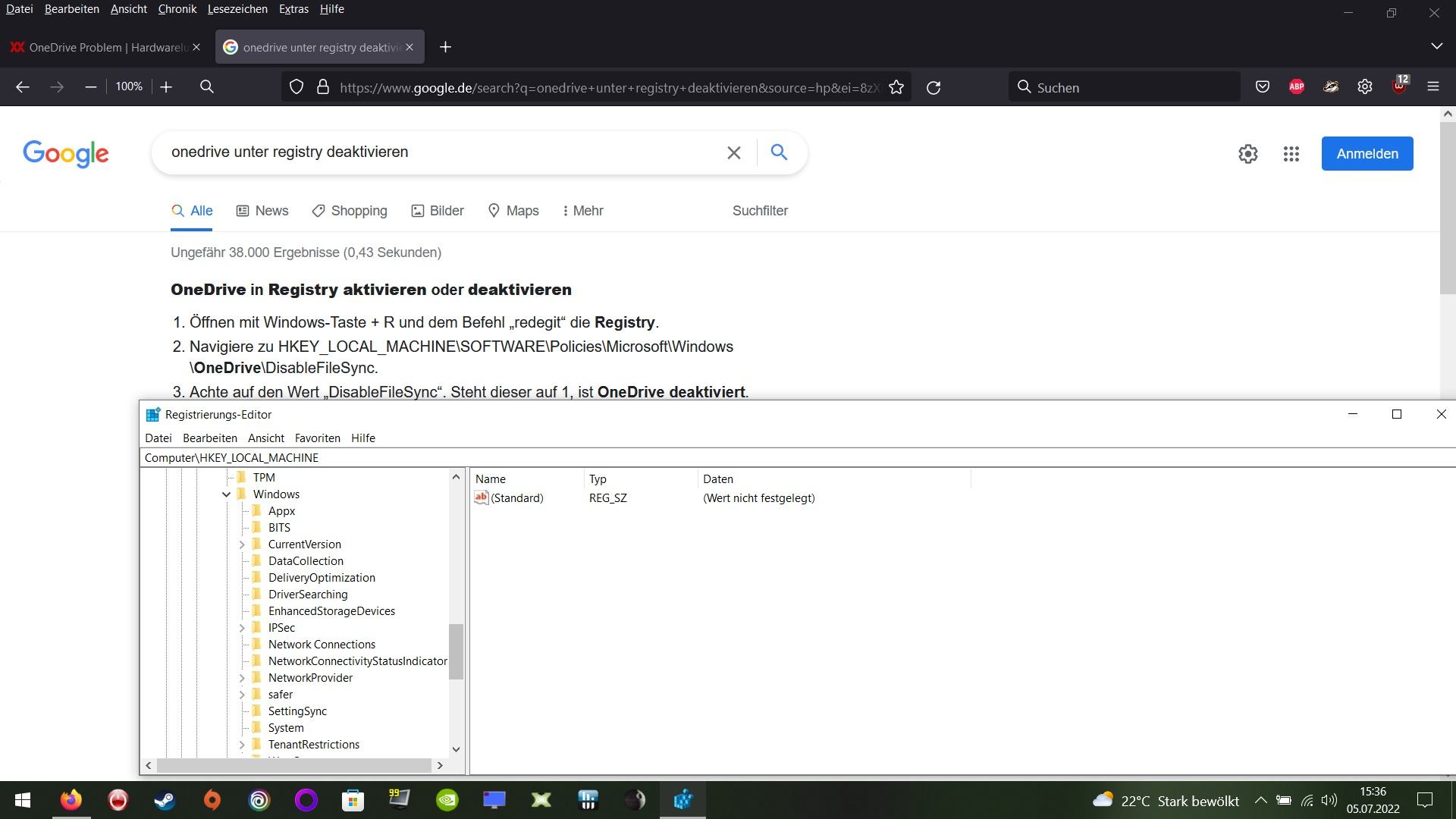Screen dimensions: 1456x819
Task: Switch to Firefox in the taskbar
Action: tap(71, 800)
